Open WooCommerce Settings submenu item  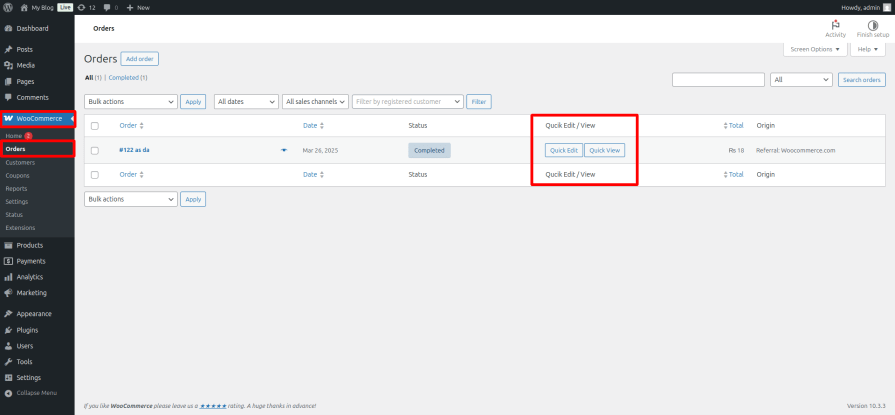tap(17, 202)
